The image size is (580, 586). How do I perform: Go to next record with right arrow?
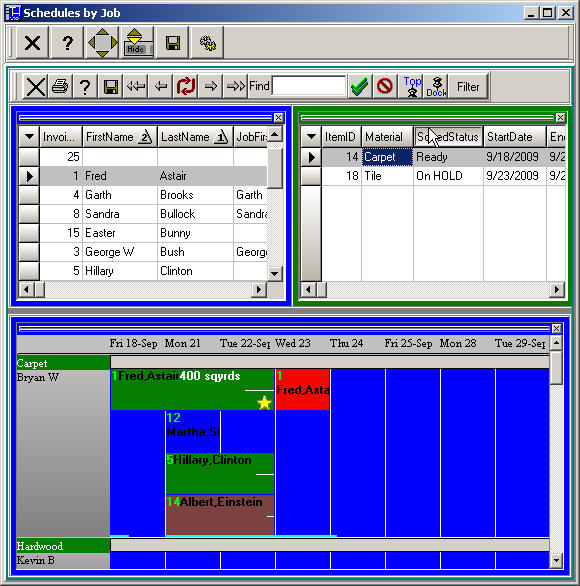(211, 87)
